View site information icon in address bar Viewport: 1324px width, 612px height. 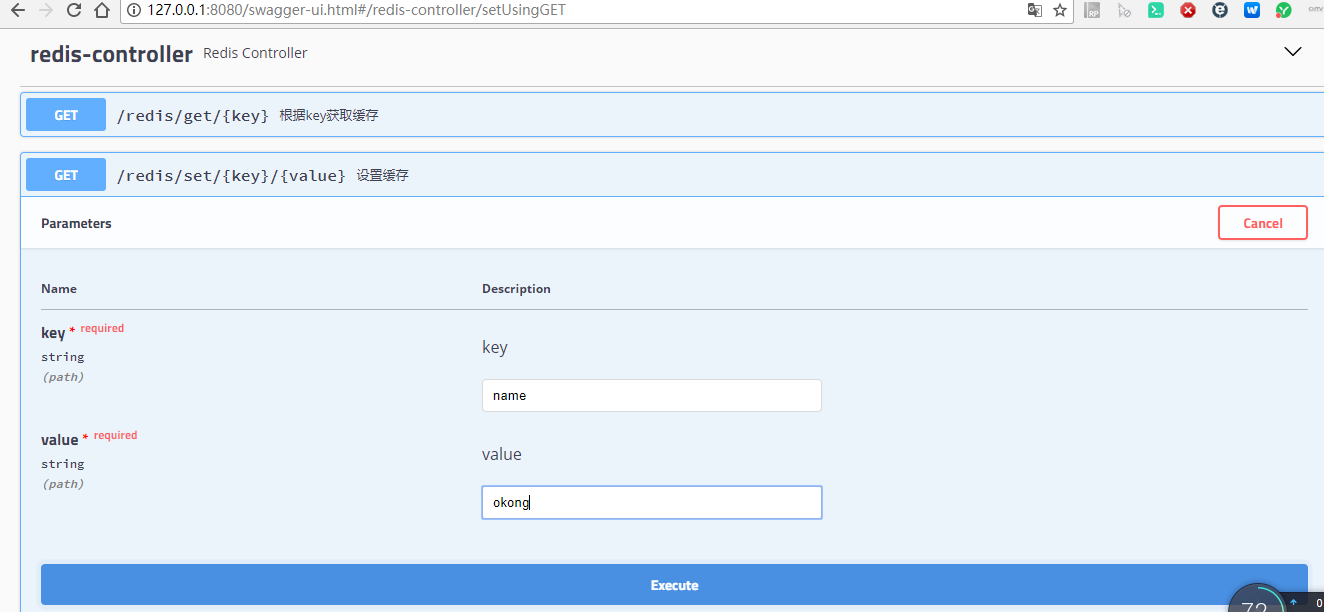click(134, 10)
